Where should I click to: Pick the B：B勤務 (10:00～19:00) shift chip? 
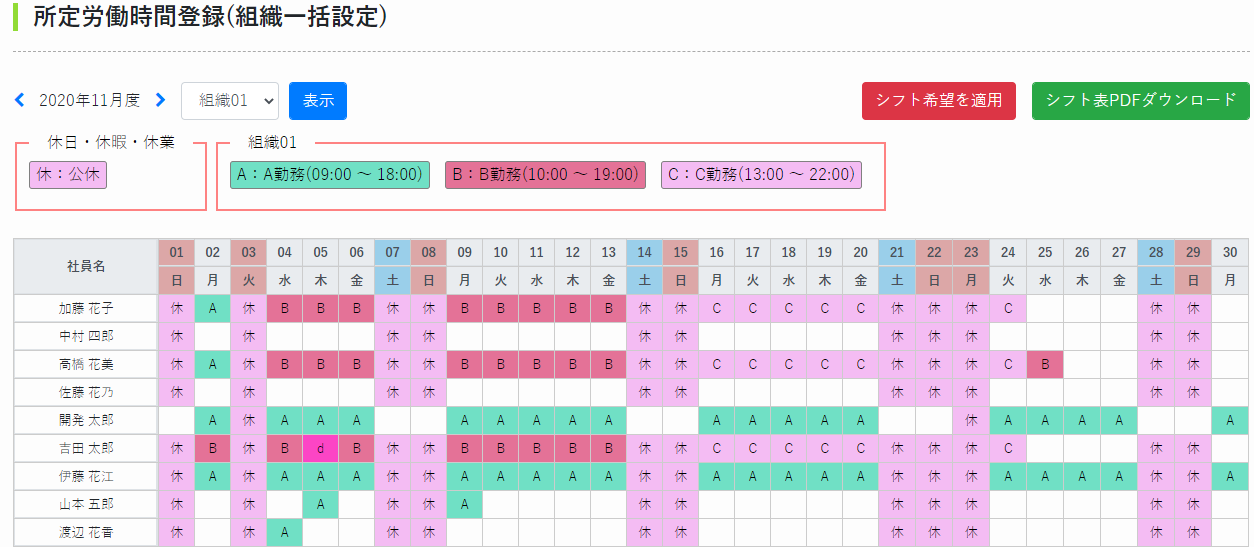tap(545, 175)
